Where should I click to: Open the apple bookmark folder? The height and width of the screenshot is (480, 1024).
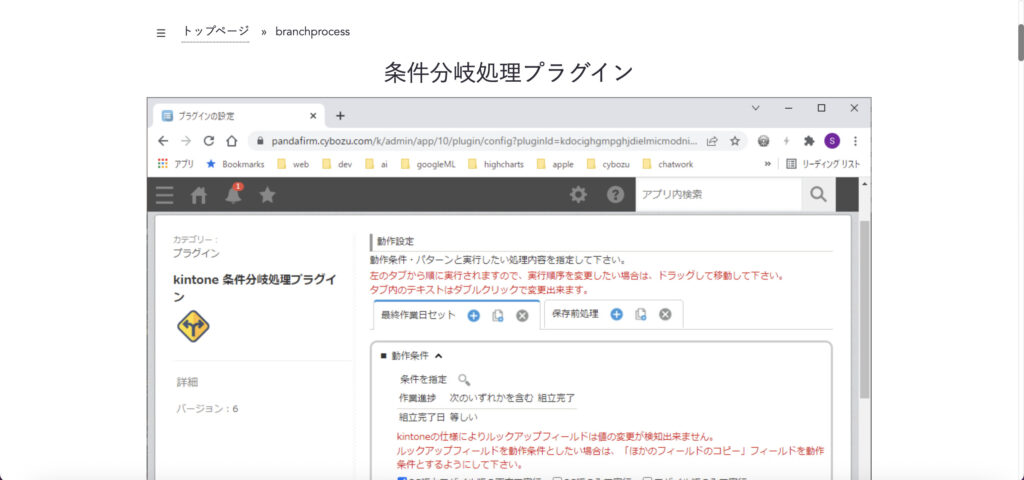(556, 165)
